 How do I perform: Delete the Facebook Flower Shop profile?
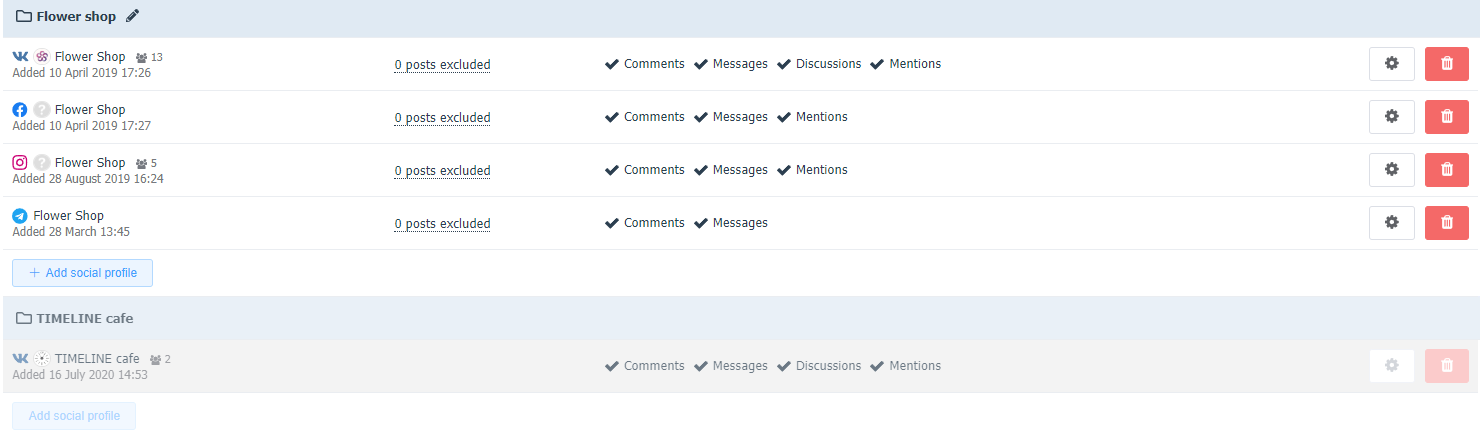click(x=1446, y=116)
